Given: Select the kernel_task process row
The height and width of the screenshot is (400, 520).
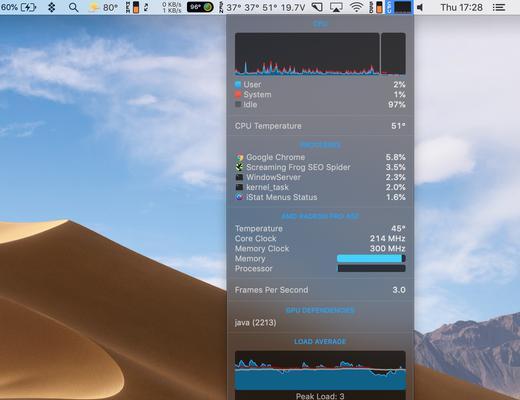Looking at the screenshot, I should 320,187.
